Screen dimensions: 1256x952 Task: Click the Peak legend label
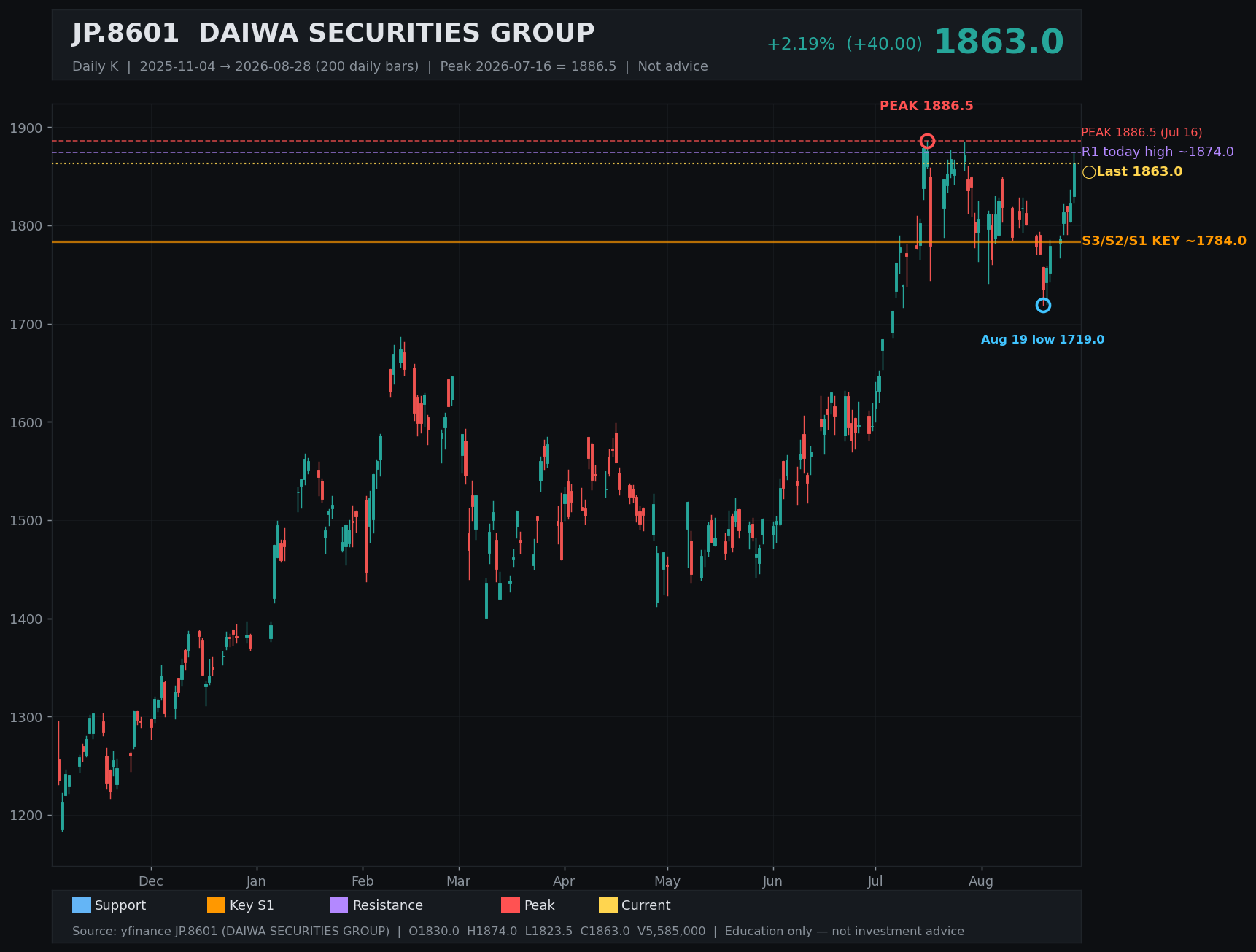pyautogui.click(x=540, y=905)
